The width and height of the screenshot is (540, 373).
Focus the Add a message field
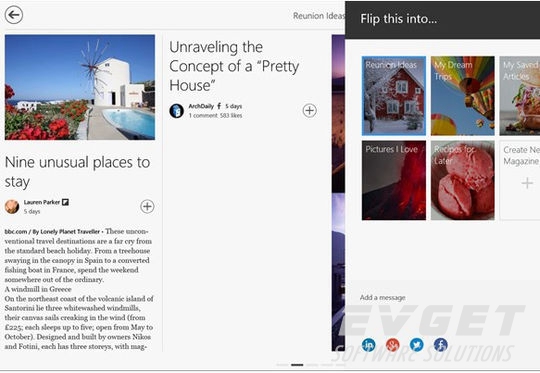(443, 298)
